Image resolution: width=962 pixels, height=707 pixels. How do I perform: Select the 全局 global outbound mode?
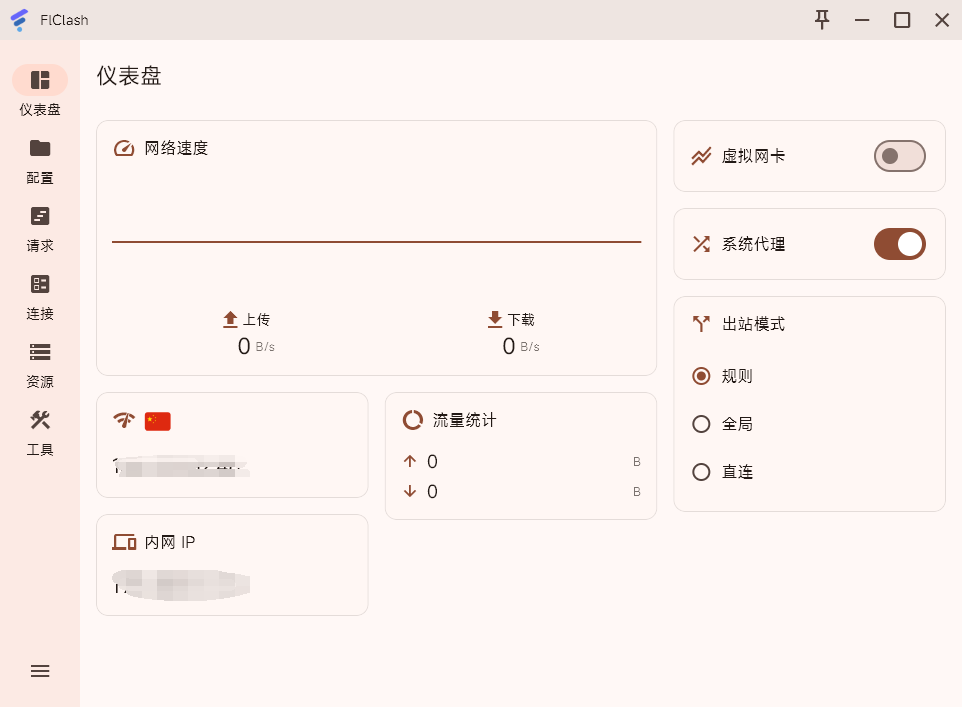coord(702,424)
